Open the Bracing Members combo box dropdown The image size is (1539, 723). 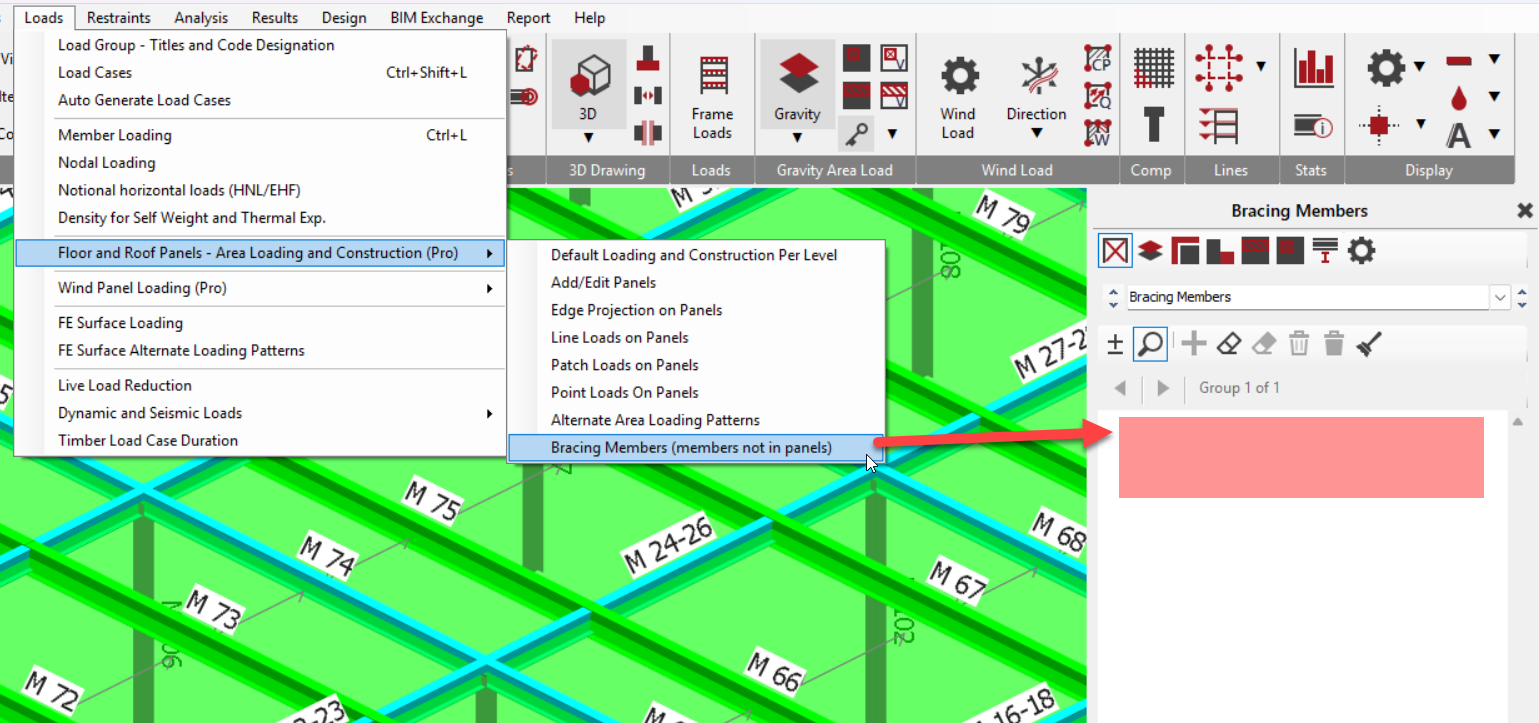[x=1500, y=297]
